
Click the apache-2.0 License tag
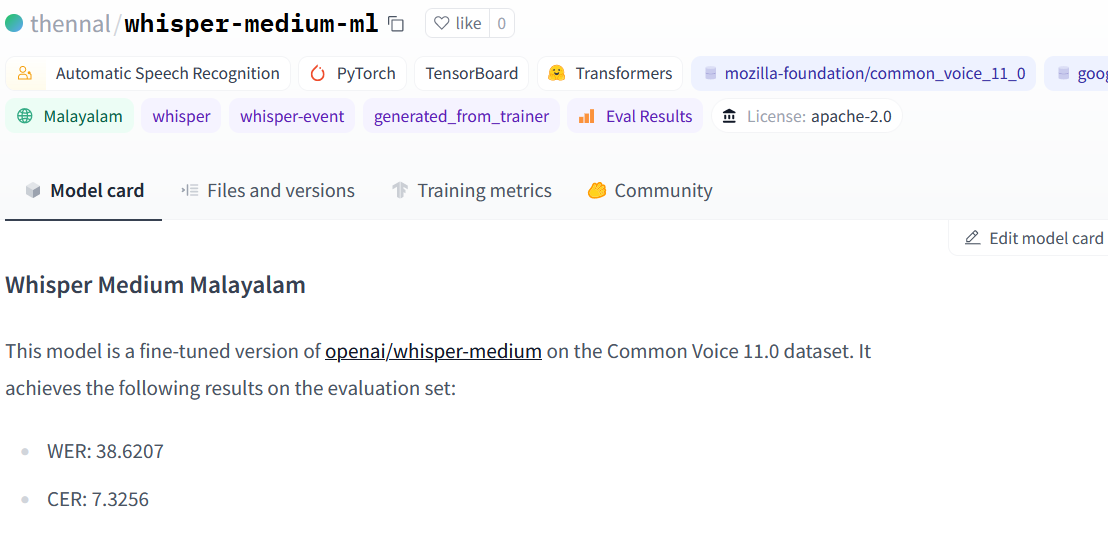pyautogui.click(x=807, y=116)
